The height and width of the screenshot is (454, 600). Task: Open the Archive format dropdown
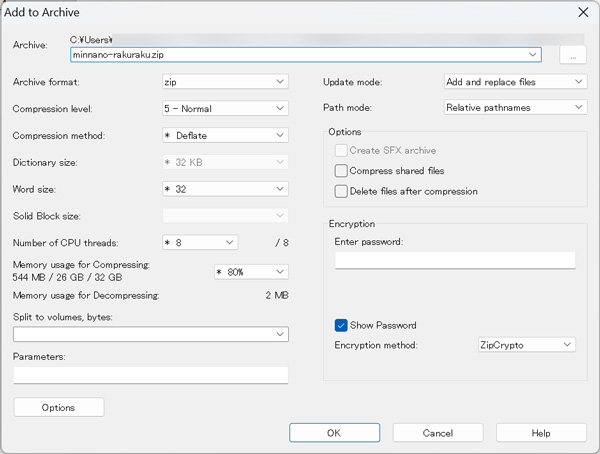[225, 82]
